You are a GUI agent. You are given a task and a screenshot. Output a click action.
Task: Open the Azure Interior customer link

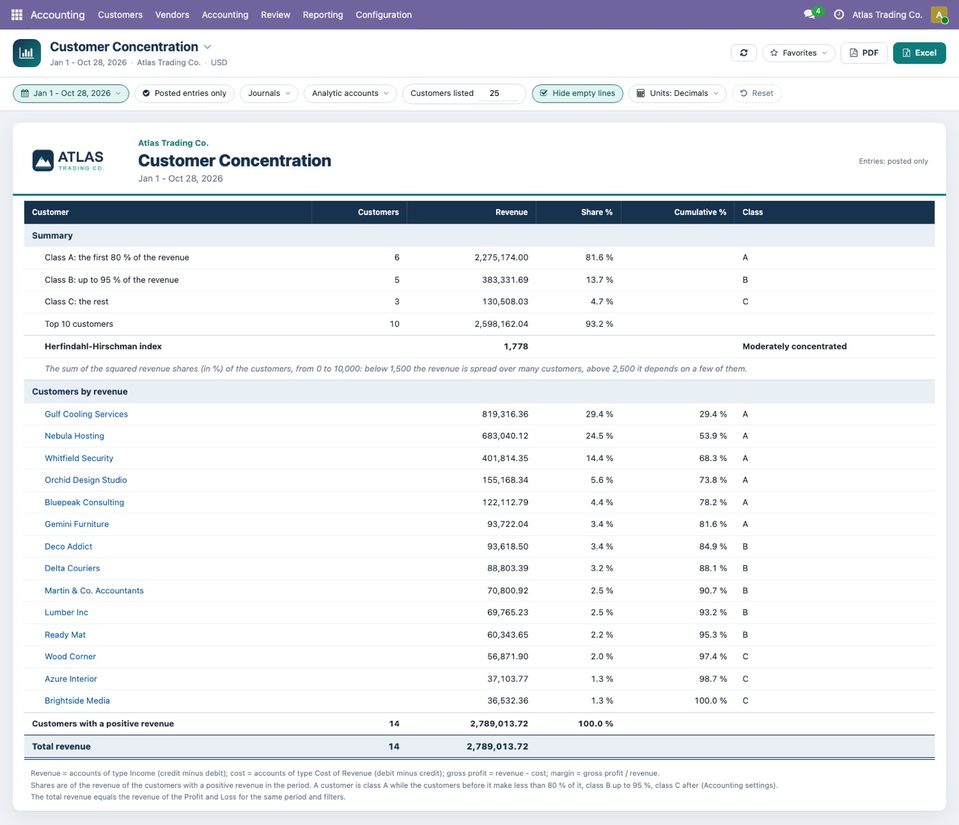71,679
